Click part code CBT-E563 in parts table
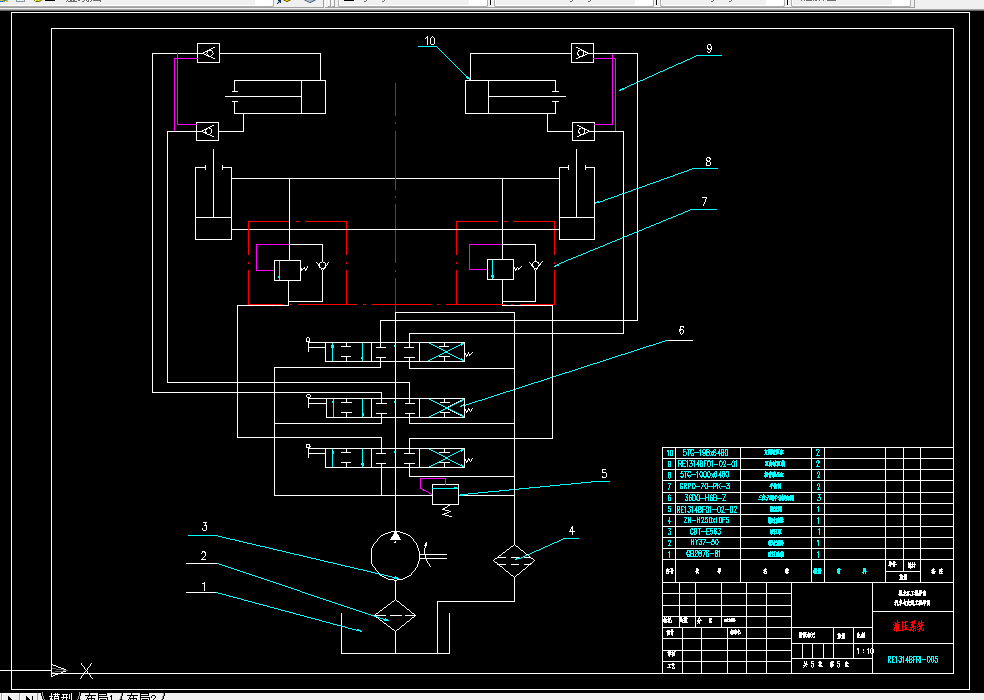 pyautogui.click(x=705, y=532)
